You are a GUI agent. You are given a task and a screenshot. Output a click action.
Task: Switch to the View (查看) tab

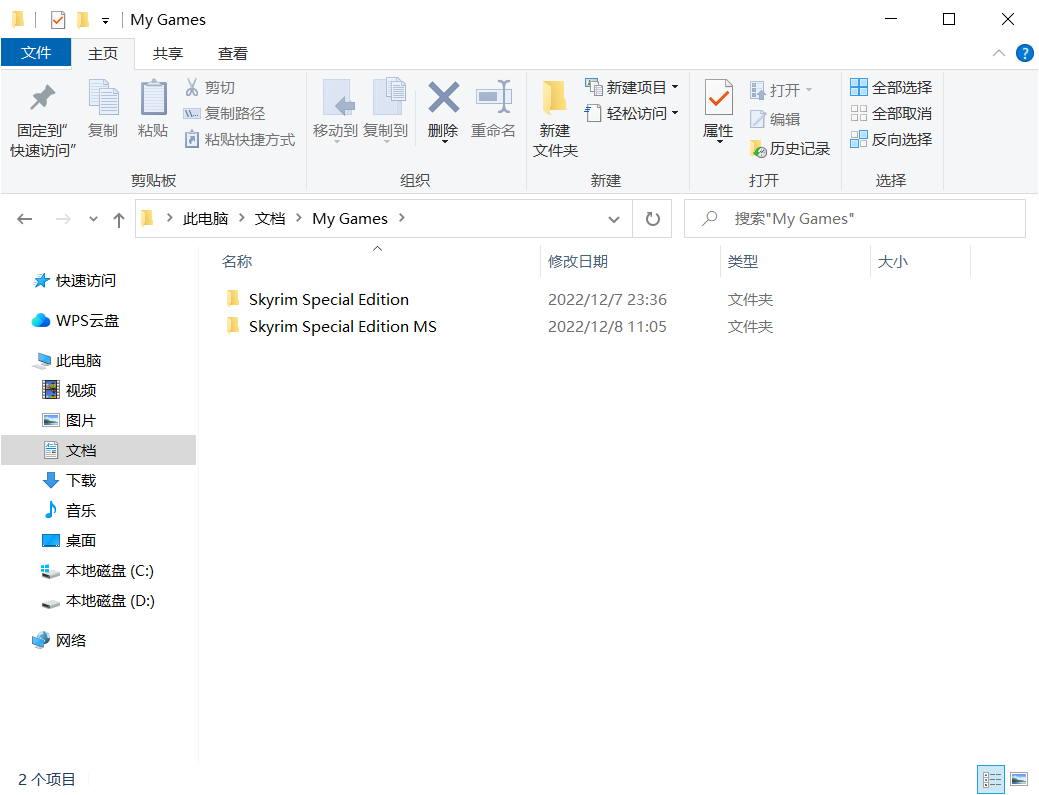(233, 54)
